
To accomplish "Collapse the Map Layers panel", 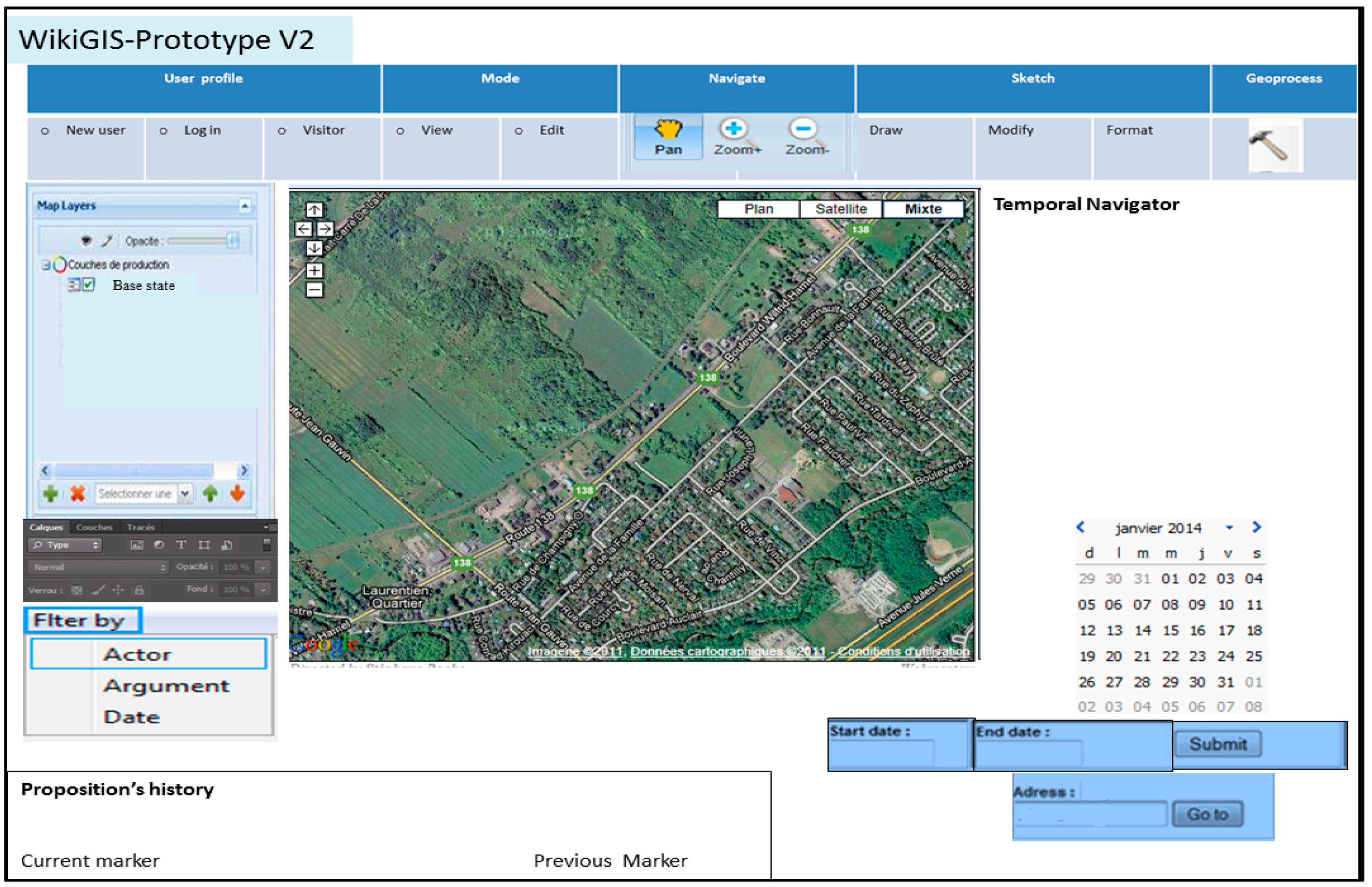I will (x=245, y=206).
